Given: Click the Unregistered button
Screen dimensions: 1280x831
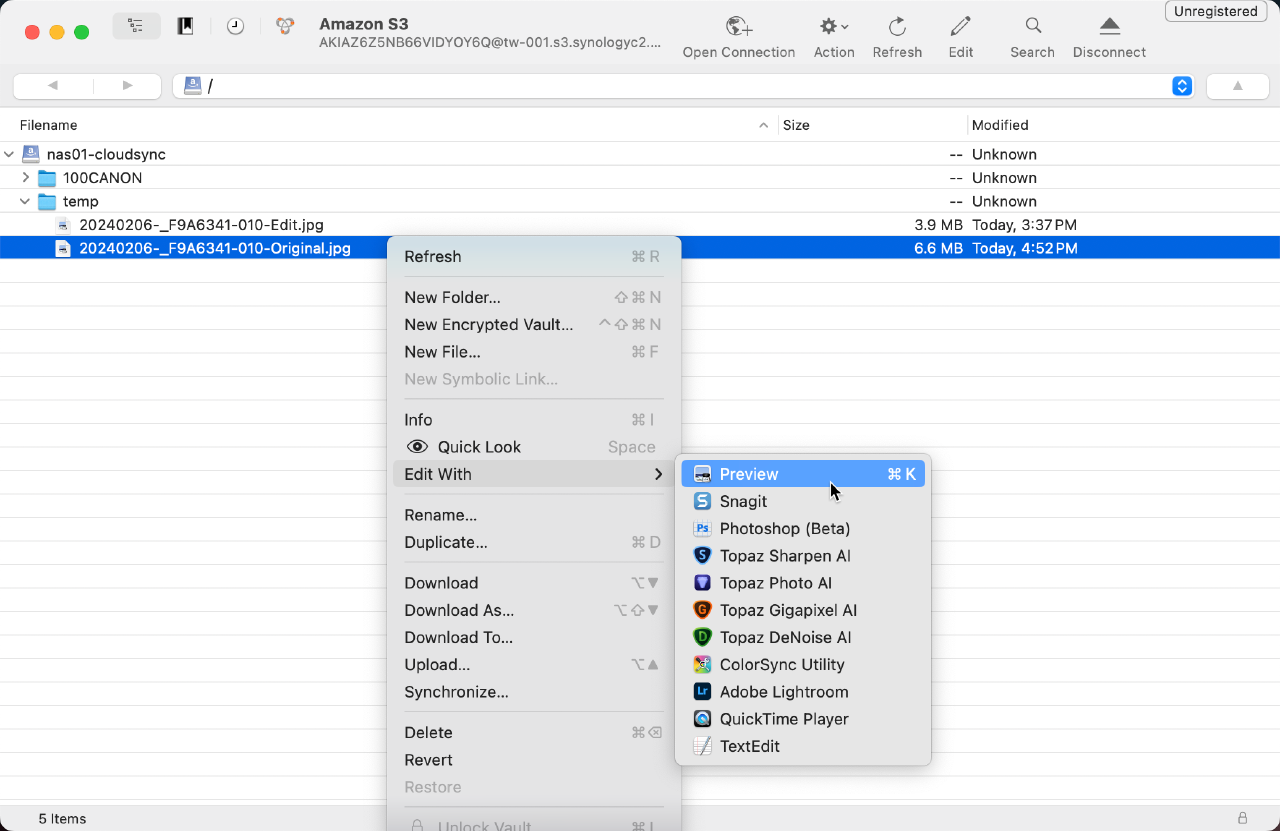Looking at the screenshot, I should [x=1215, y=11].
